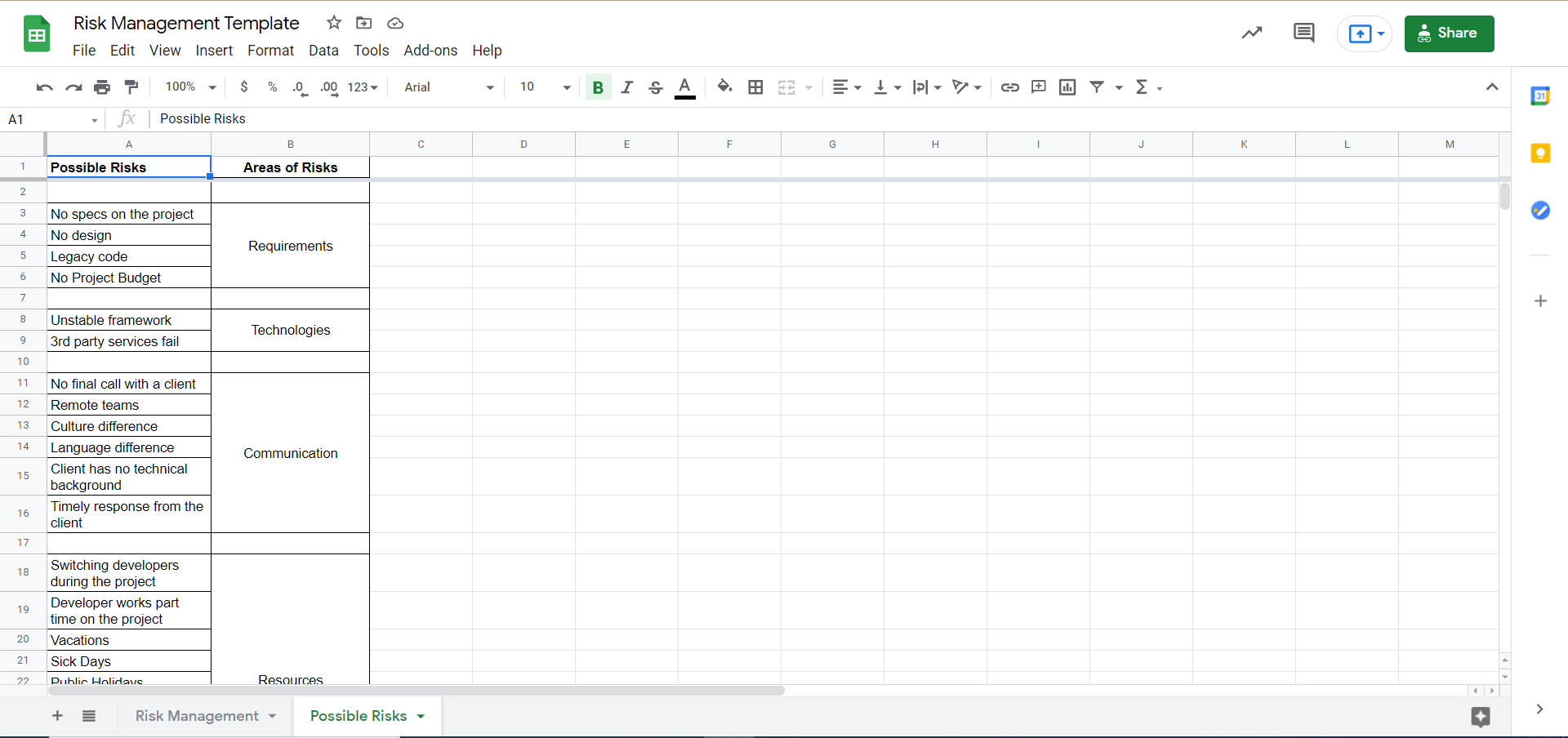The width and height of the screenshot is (1568, 738).
Task: Click the Print icon
Action: point(102,87)
